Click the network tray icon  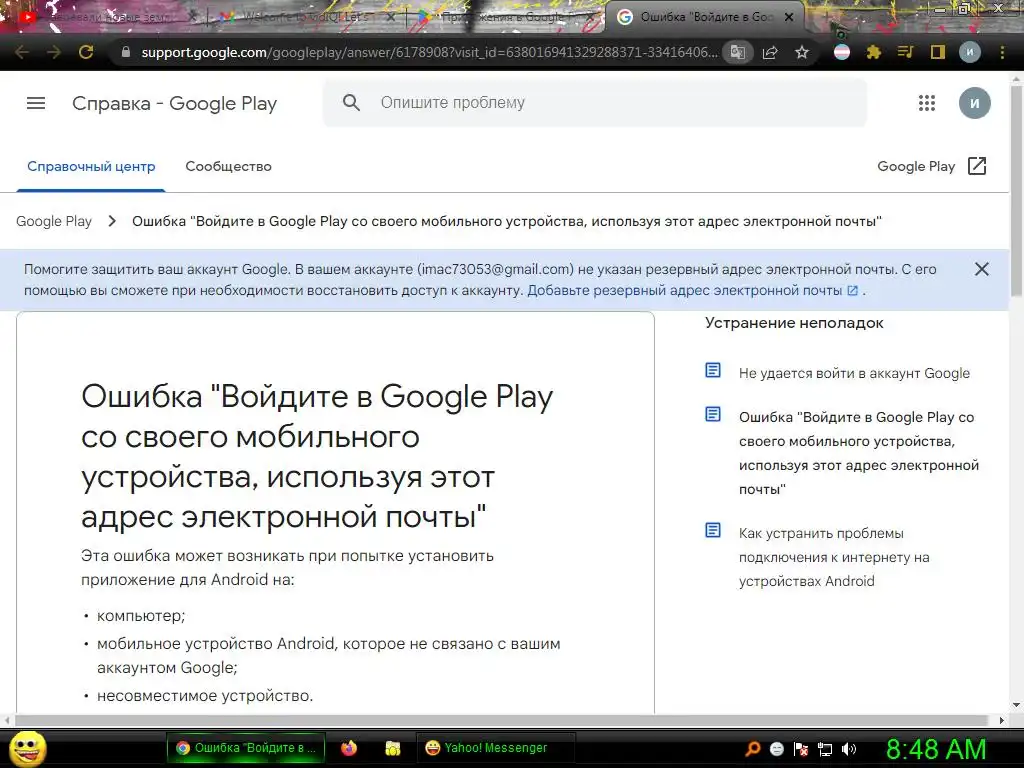point(825,749)
